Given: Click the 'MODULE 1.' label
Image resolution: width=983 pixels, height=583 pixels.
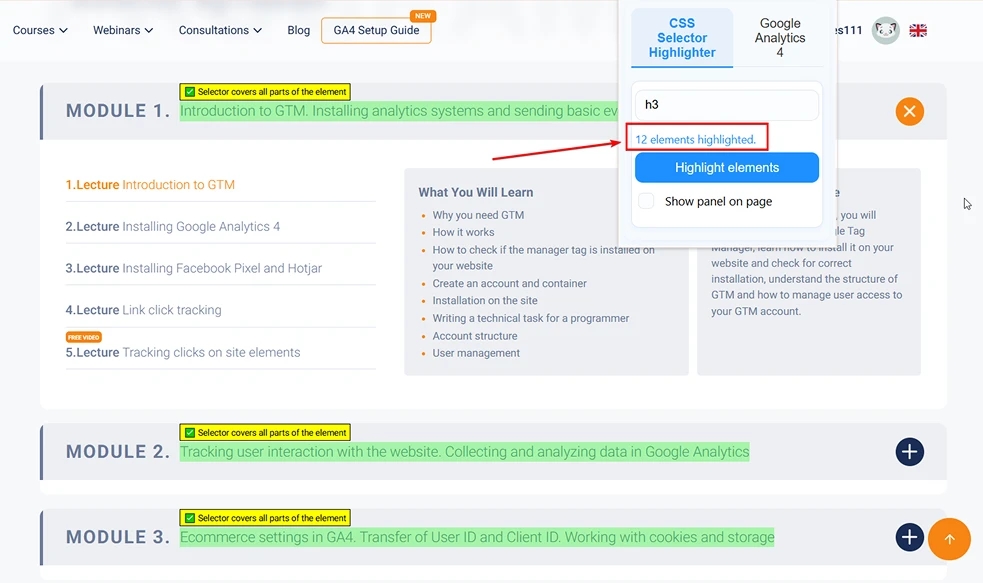Looking at the screenshot, I should coord(118,111).
